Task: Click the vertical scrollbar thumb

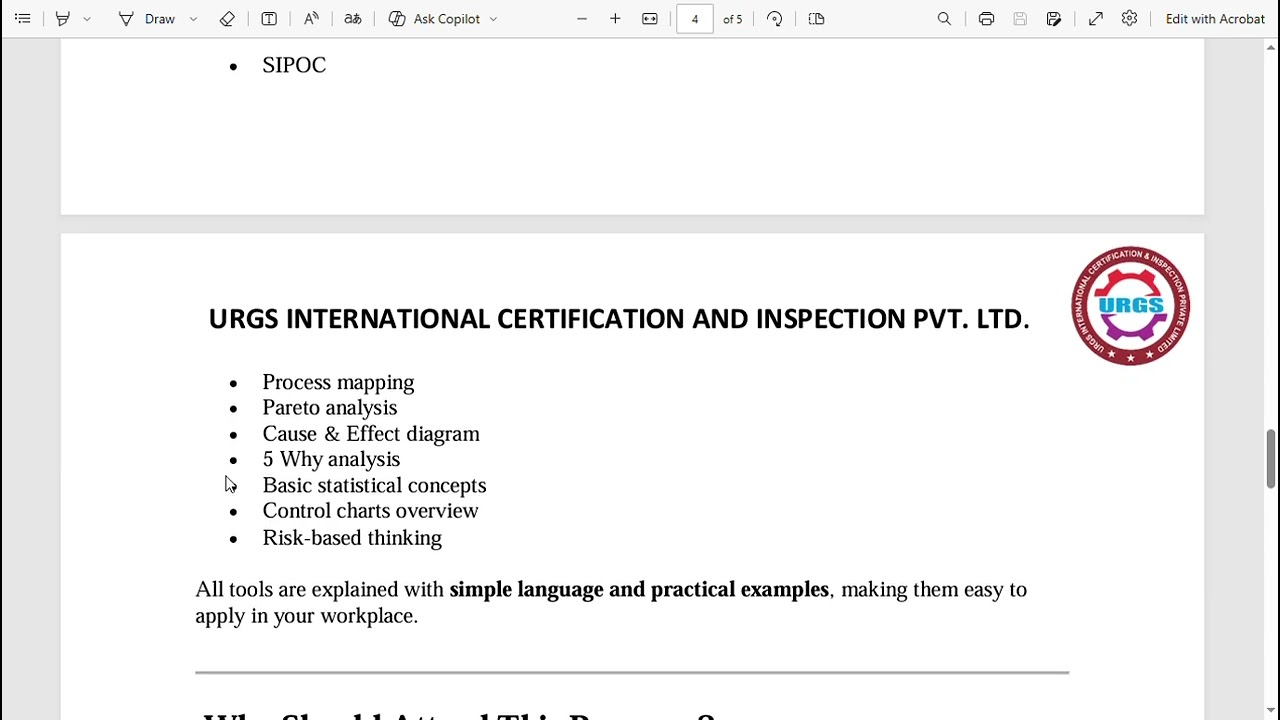Action: coord(1271,459)
